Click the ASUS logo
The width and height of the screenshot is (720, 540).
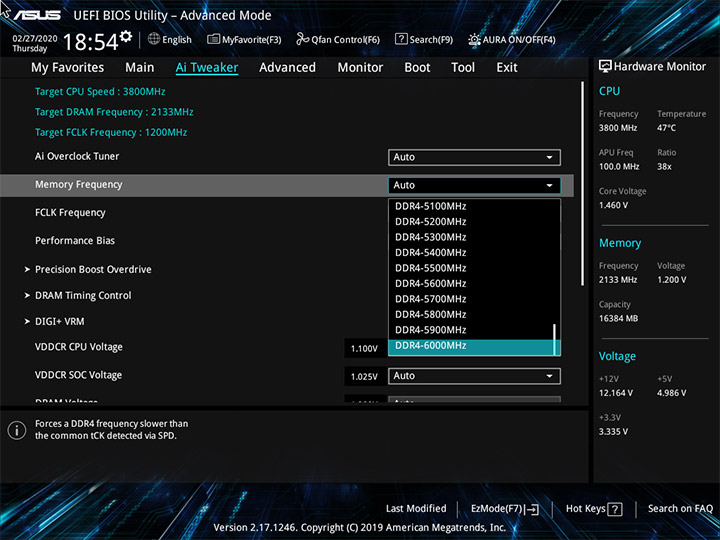coord(37,15)
